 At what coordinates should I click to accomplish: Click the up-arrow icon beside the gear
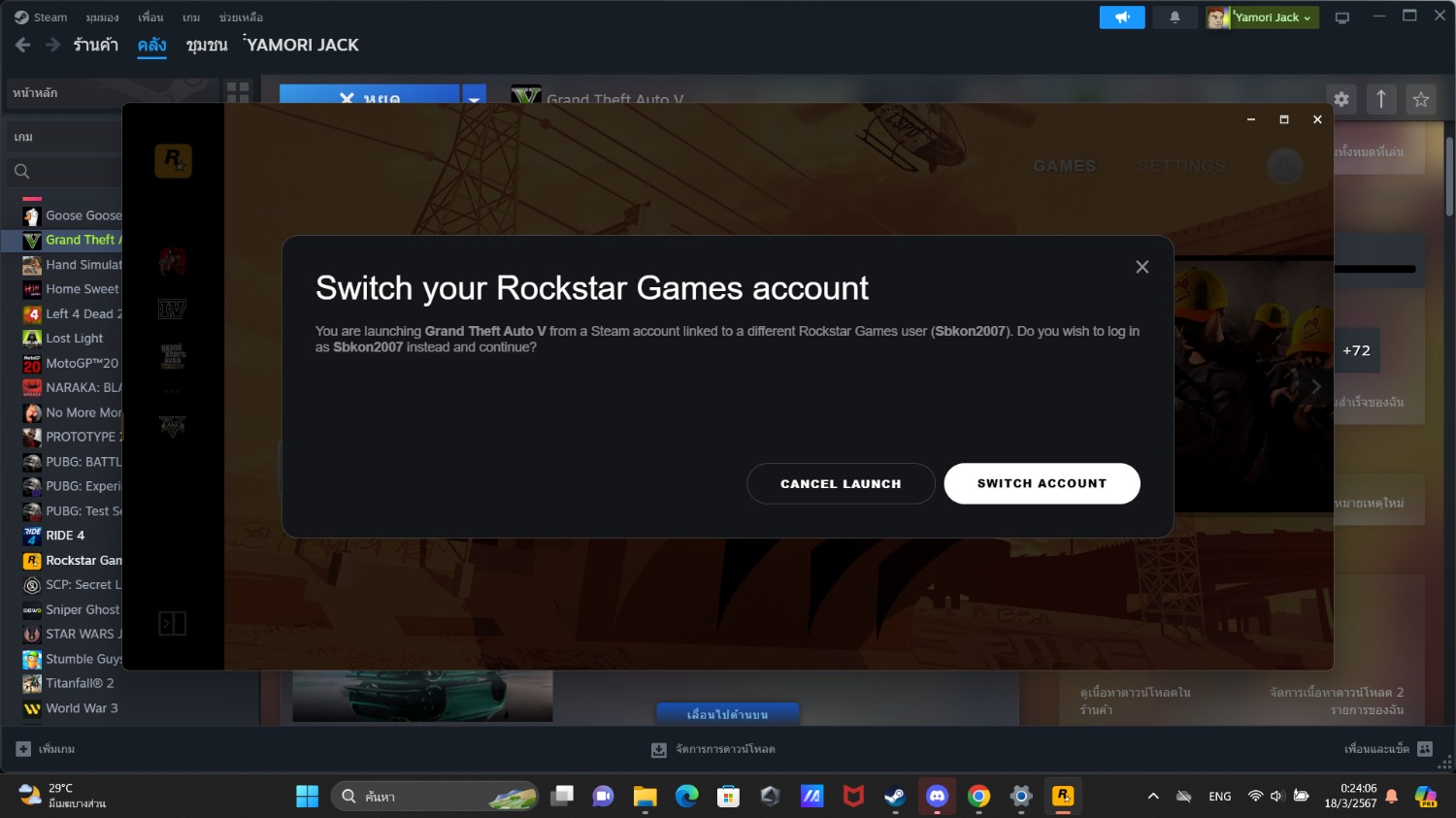click(1381, 99)
